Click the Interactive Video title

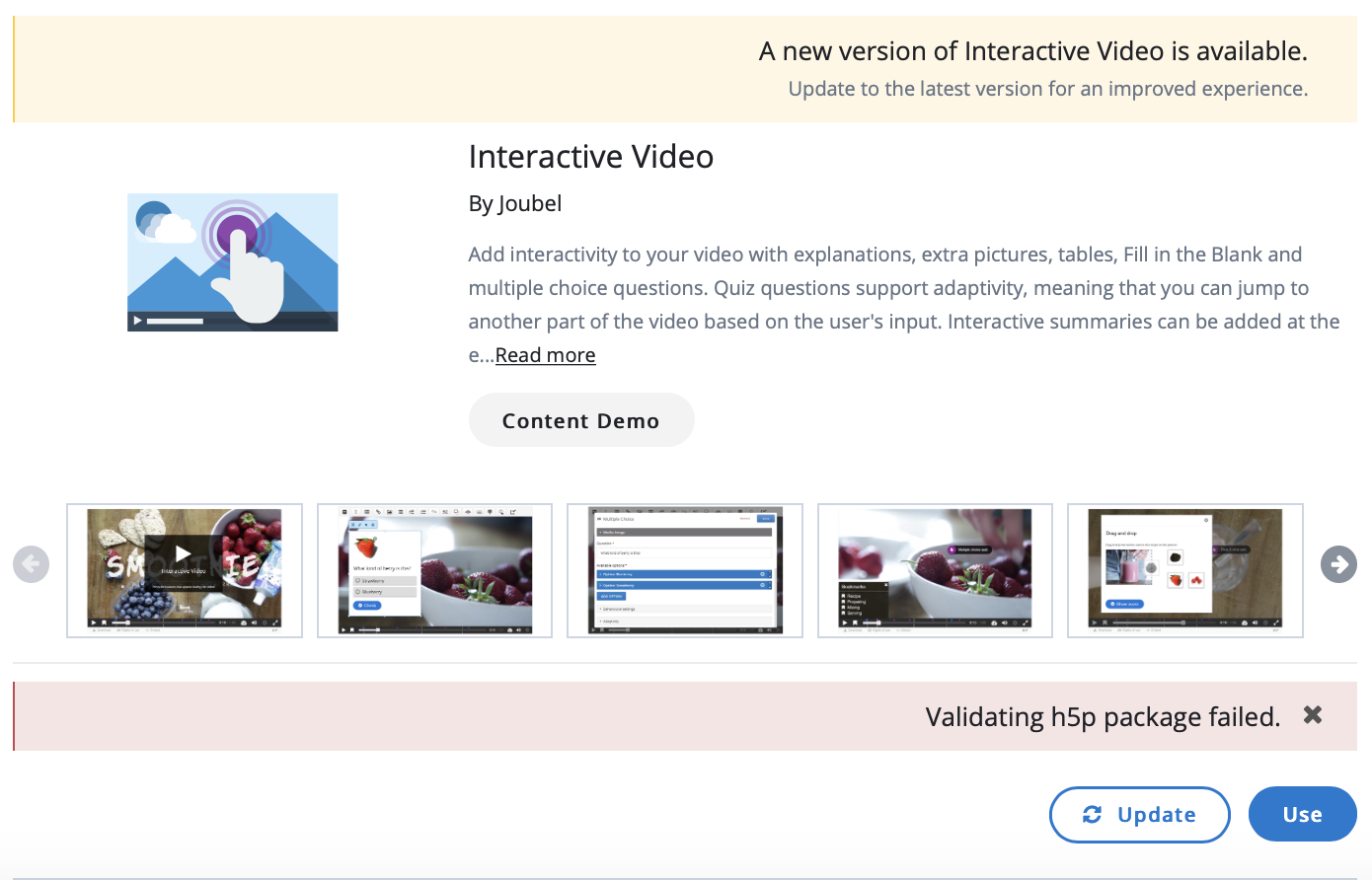591,157
